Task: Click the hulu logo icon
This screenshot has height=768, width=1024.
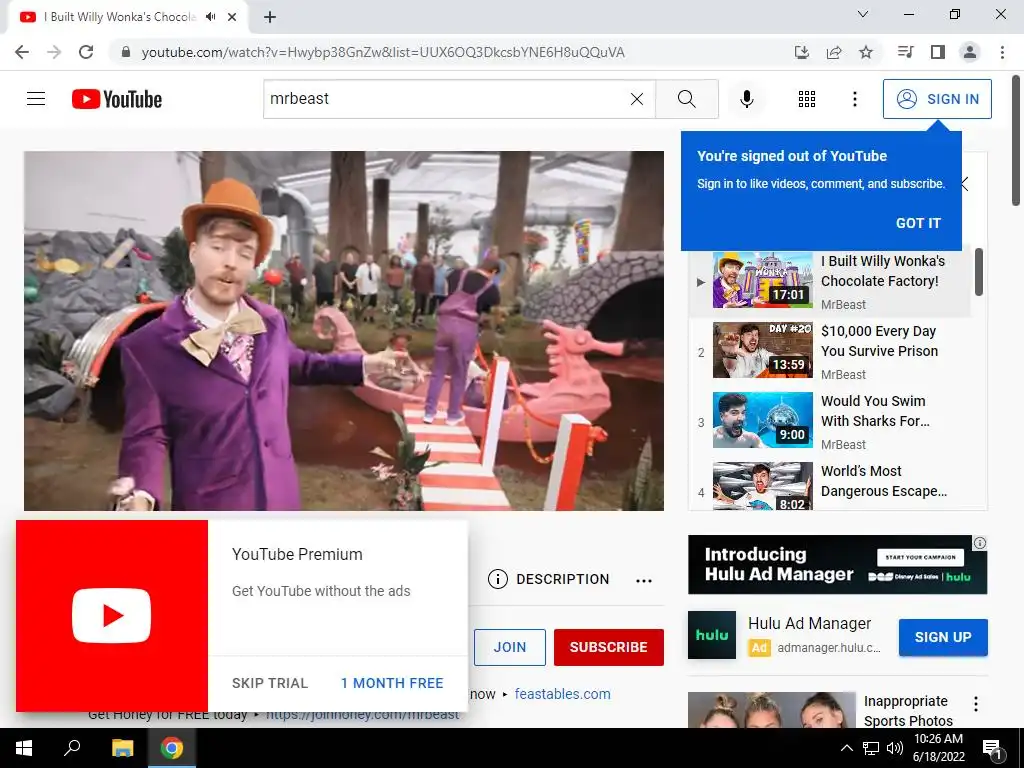Action: point(712,635)
